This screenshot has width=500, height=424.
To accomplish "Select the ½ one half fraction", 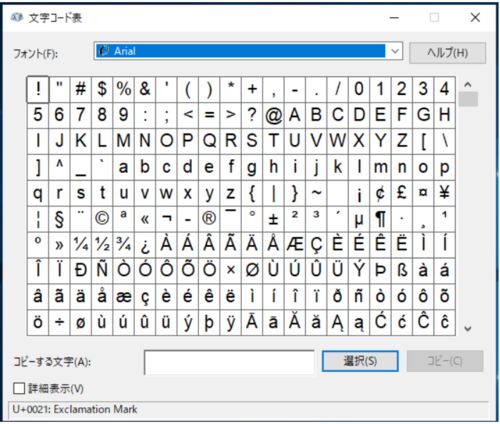I will [102, 245].
